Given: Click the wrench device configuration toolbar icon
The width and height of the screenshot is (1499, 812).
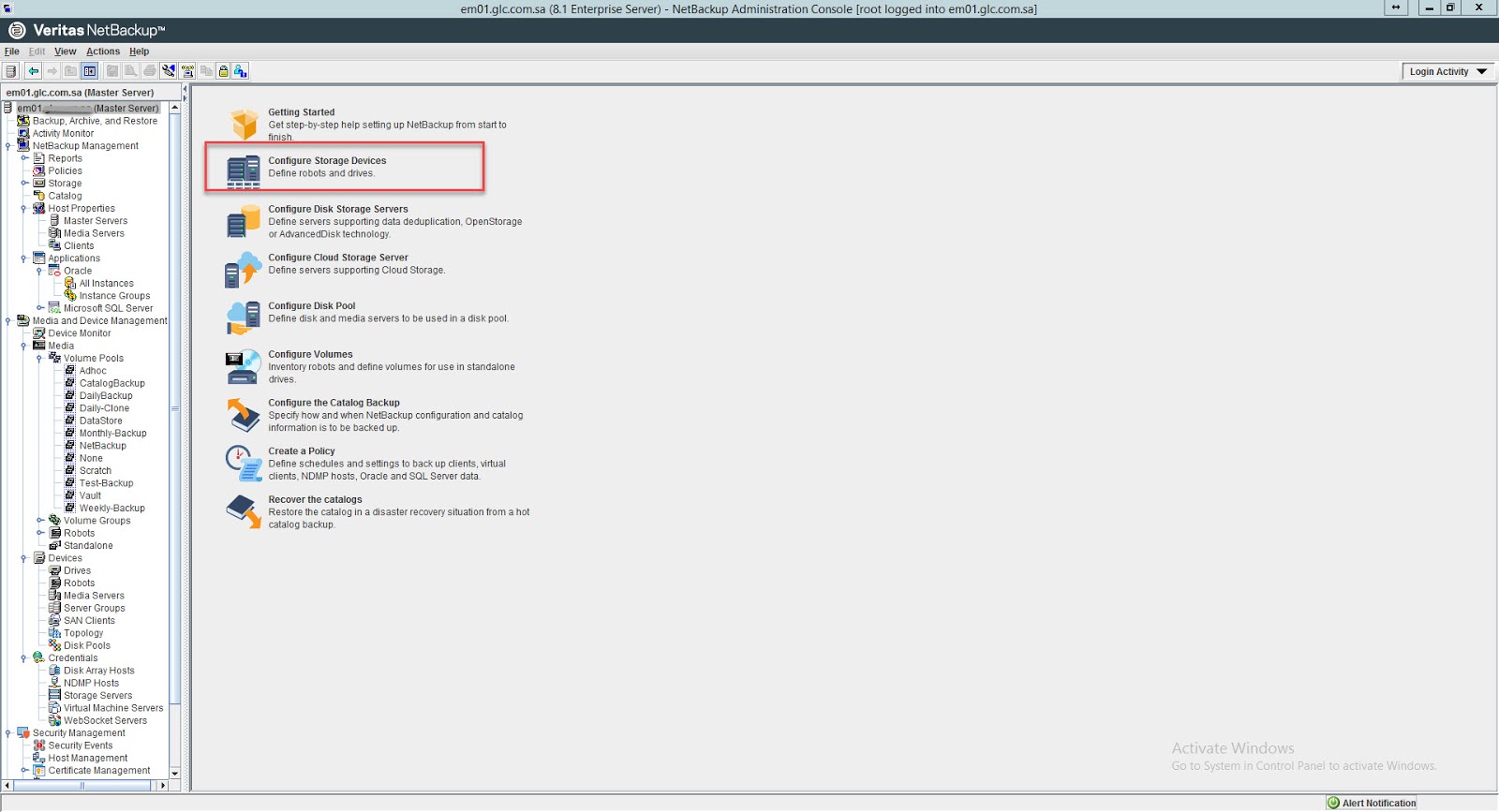Looking at the screenshot, I should coord(169,71).
